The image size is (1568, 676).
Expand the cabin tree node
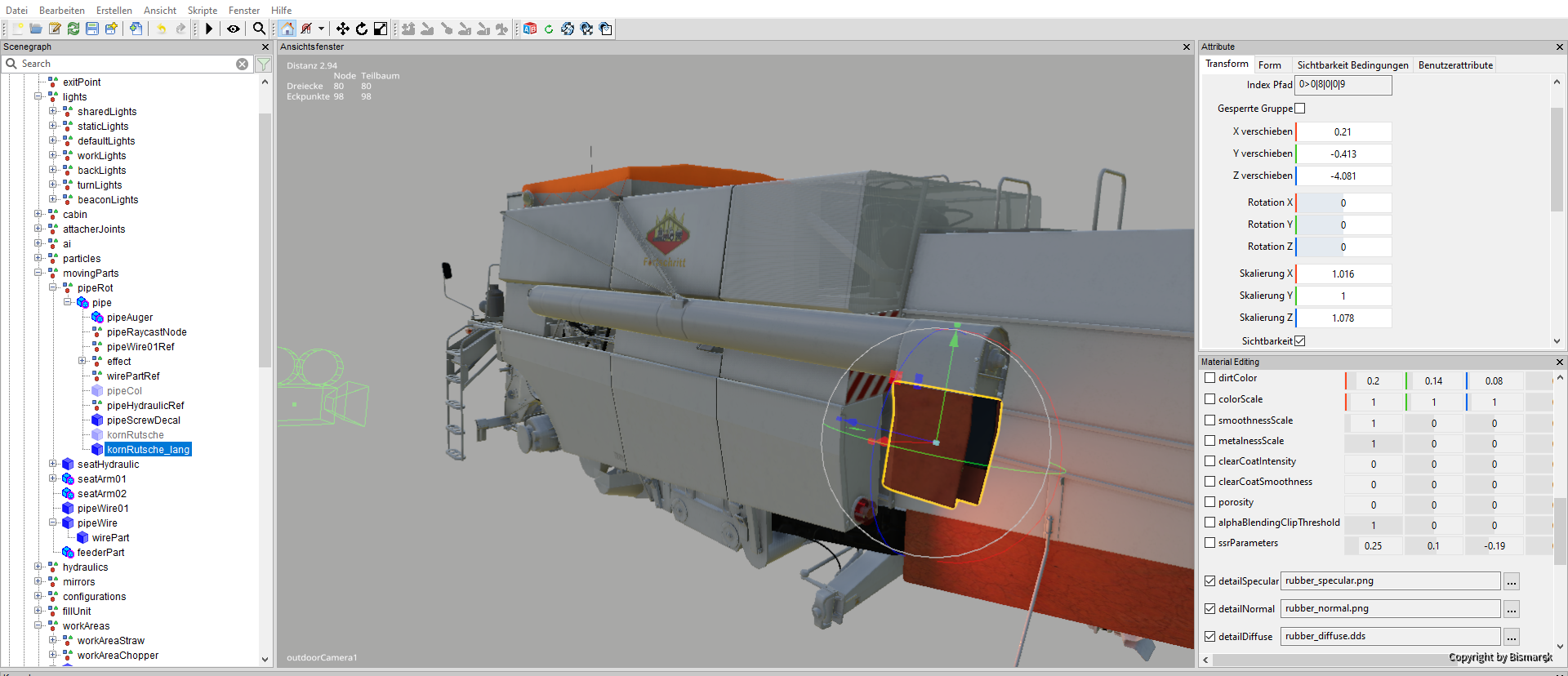38,214
